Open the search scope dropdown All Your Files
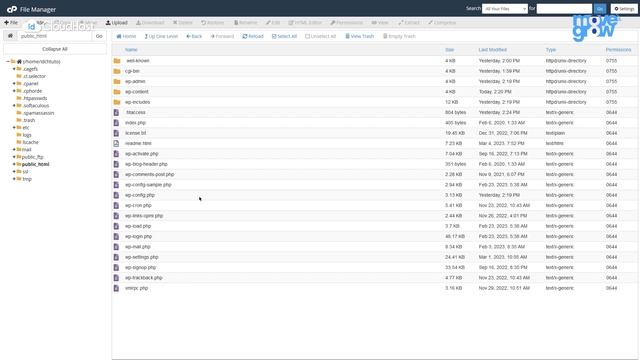640x360 pixels. click(504, 9)
